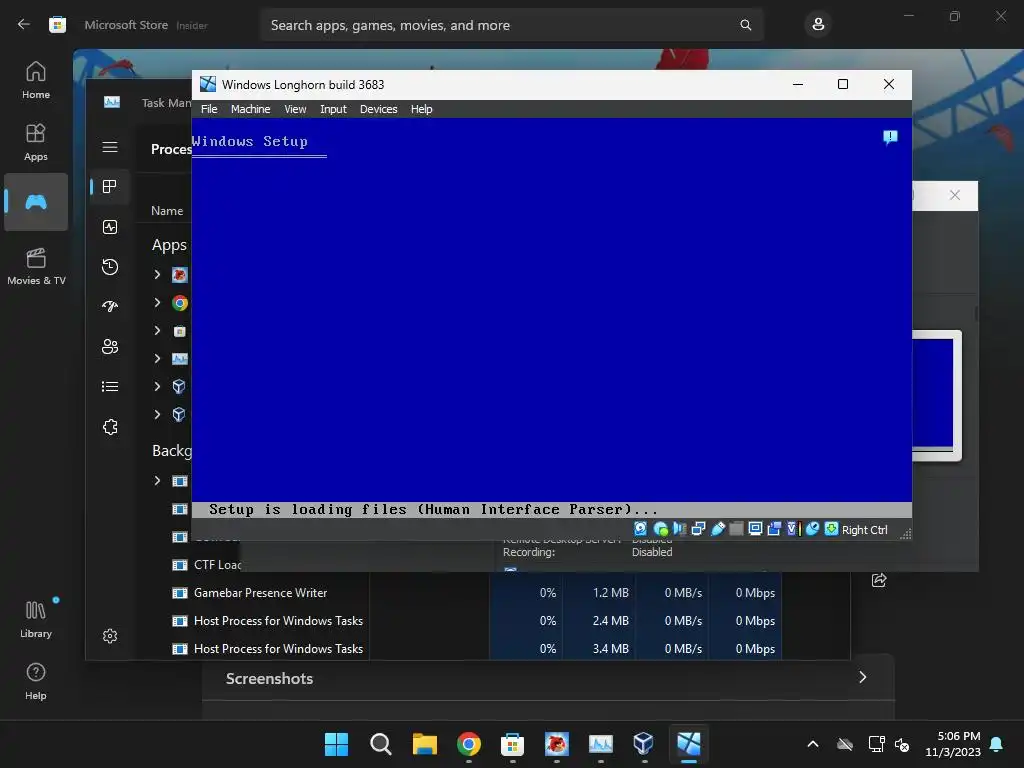Click the USB devices status icon

point(718,529)
